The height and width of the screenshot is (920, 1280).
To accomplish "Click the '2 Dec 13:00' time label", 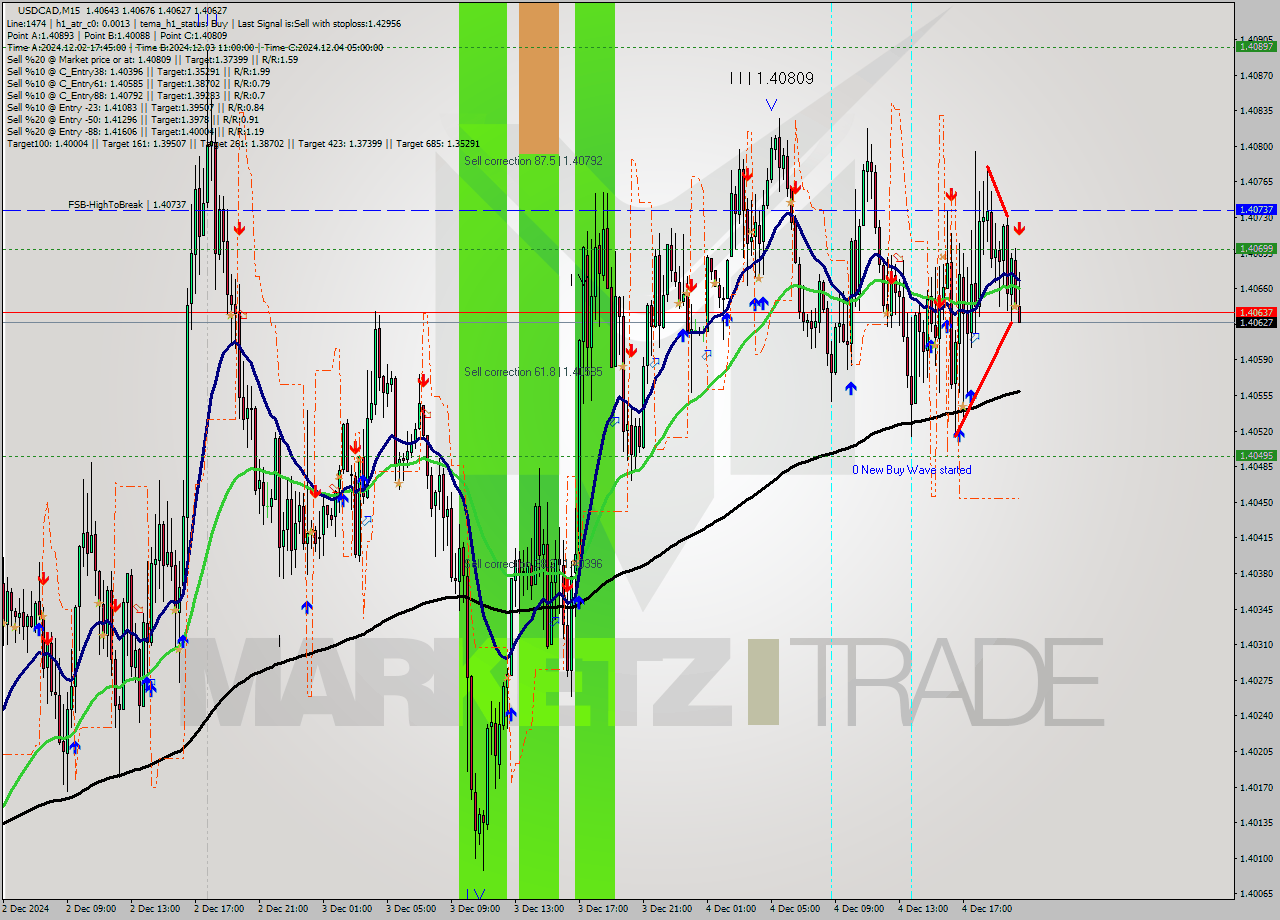I will click(x=154, y=909).
